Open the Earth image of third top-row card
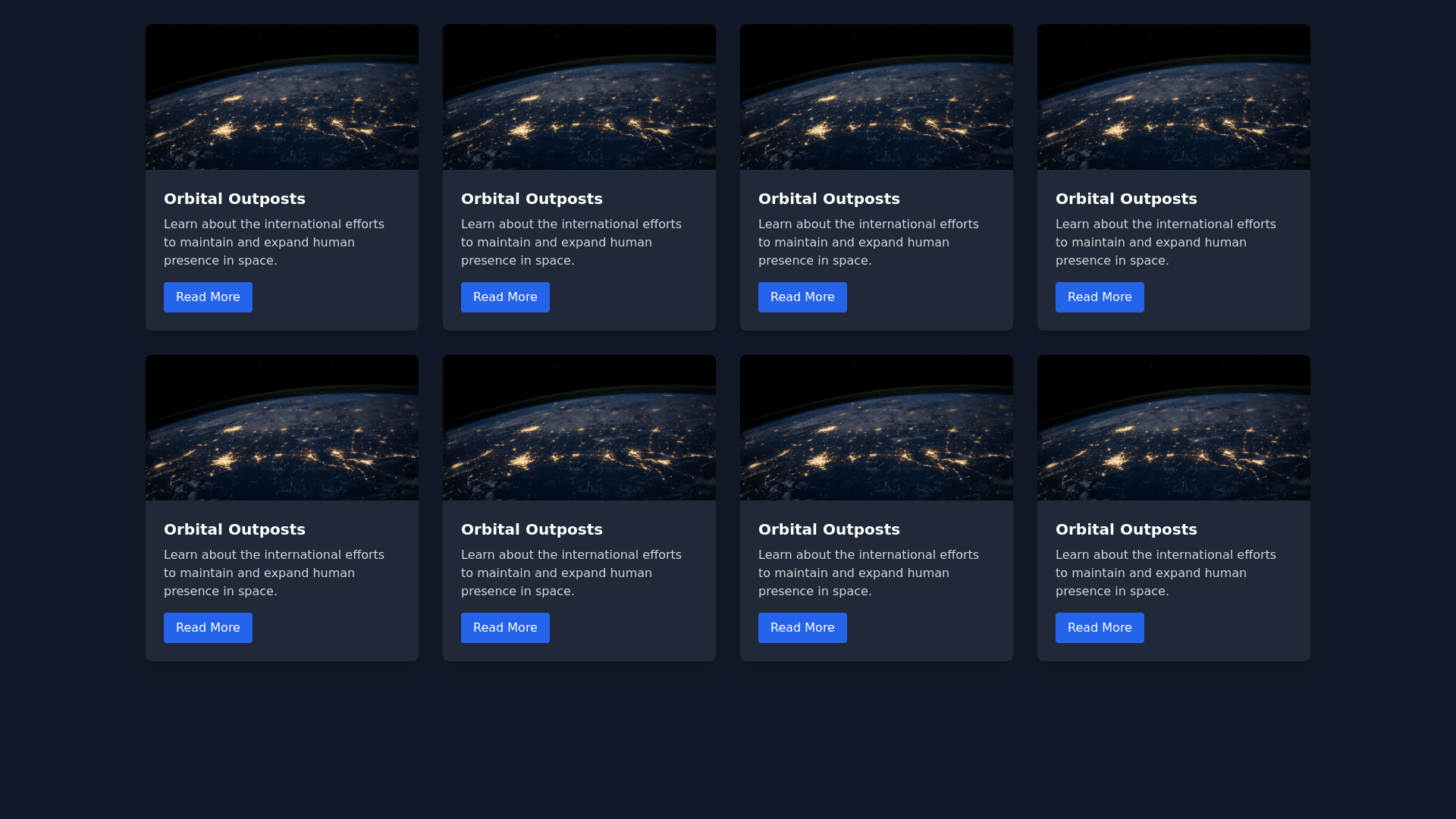The height and width of the screenshot is (819, 1456). pos(877,97)
